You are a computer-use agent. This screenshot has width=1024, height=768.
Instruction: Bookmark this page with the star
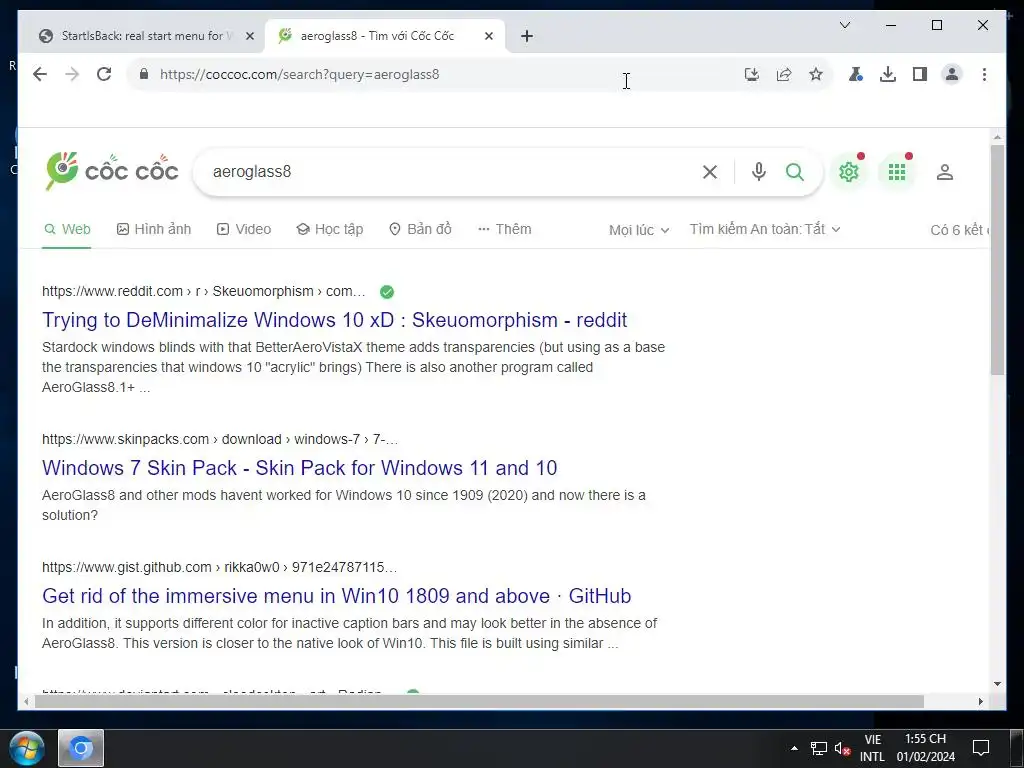(816, 74)
